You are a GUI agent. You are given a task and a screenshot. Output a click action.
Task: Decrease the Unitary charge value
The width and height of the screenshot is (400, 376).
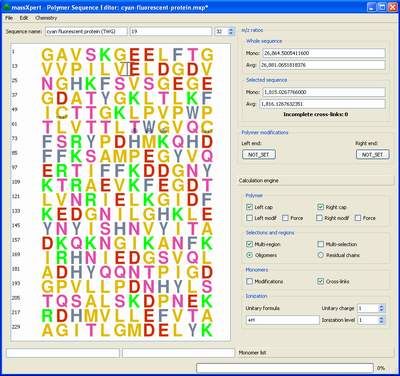click(x=382, y=310)
